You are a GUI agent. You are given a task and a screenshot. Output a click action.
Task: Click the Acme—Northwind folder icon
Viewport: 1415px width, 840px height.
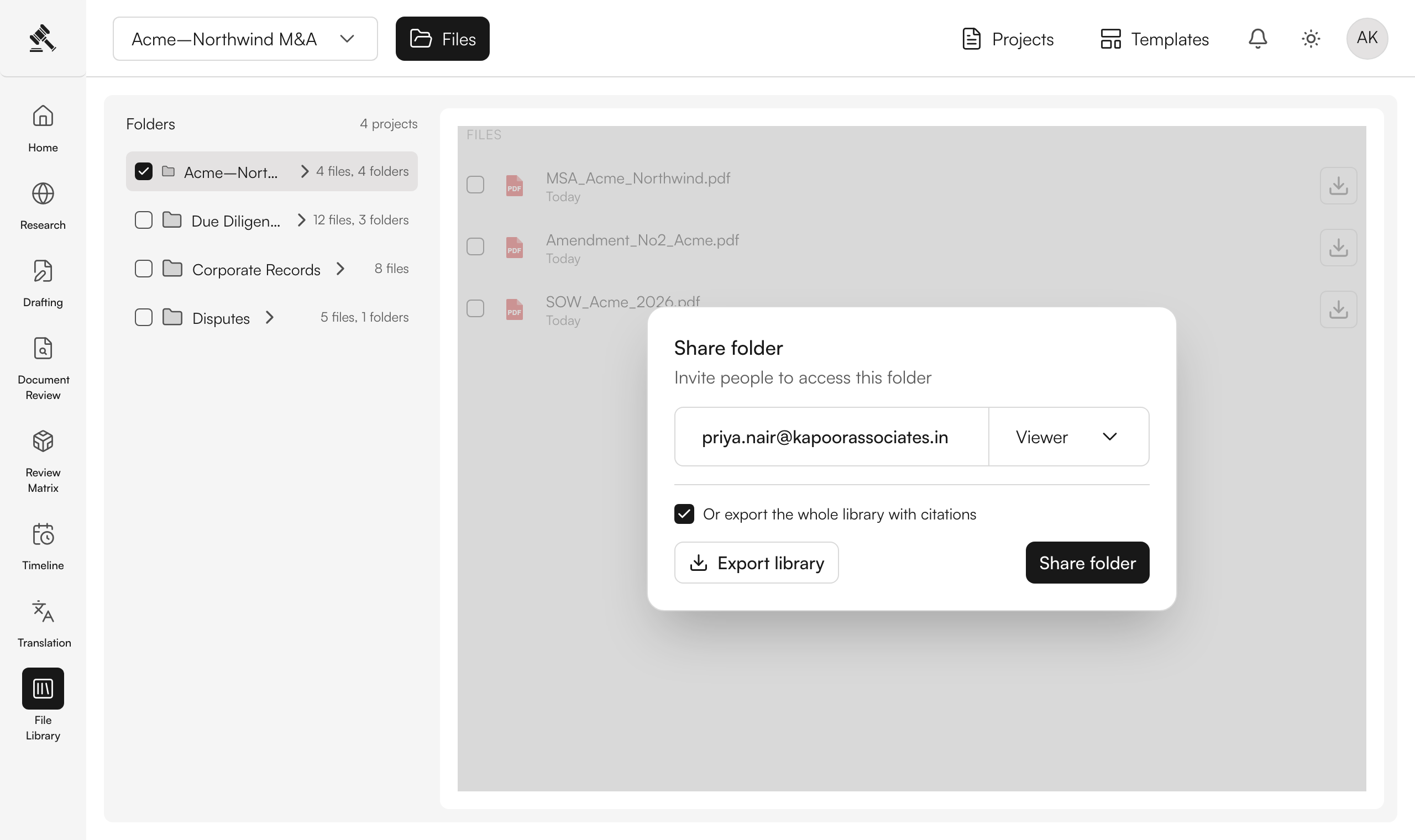point(168,171)
